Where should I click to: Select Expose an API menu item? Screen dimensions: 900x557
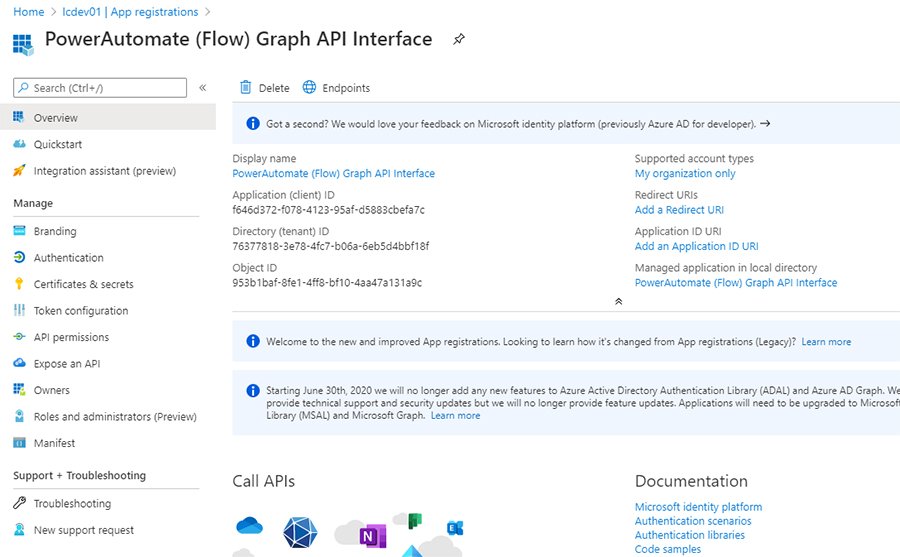coord(66,364)
